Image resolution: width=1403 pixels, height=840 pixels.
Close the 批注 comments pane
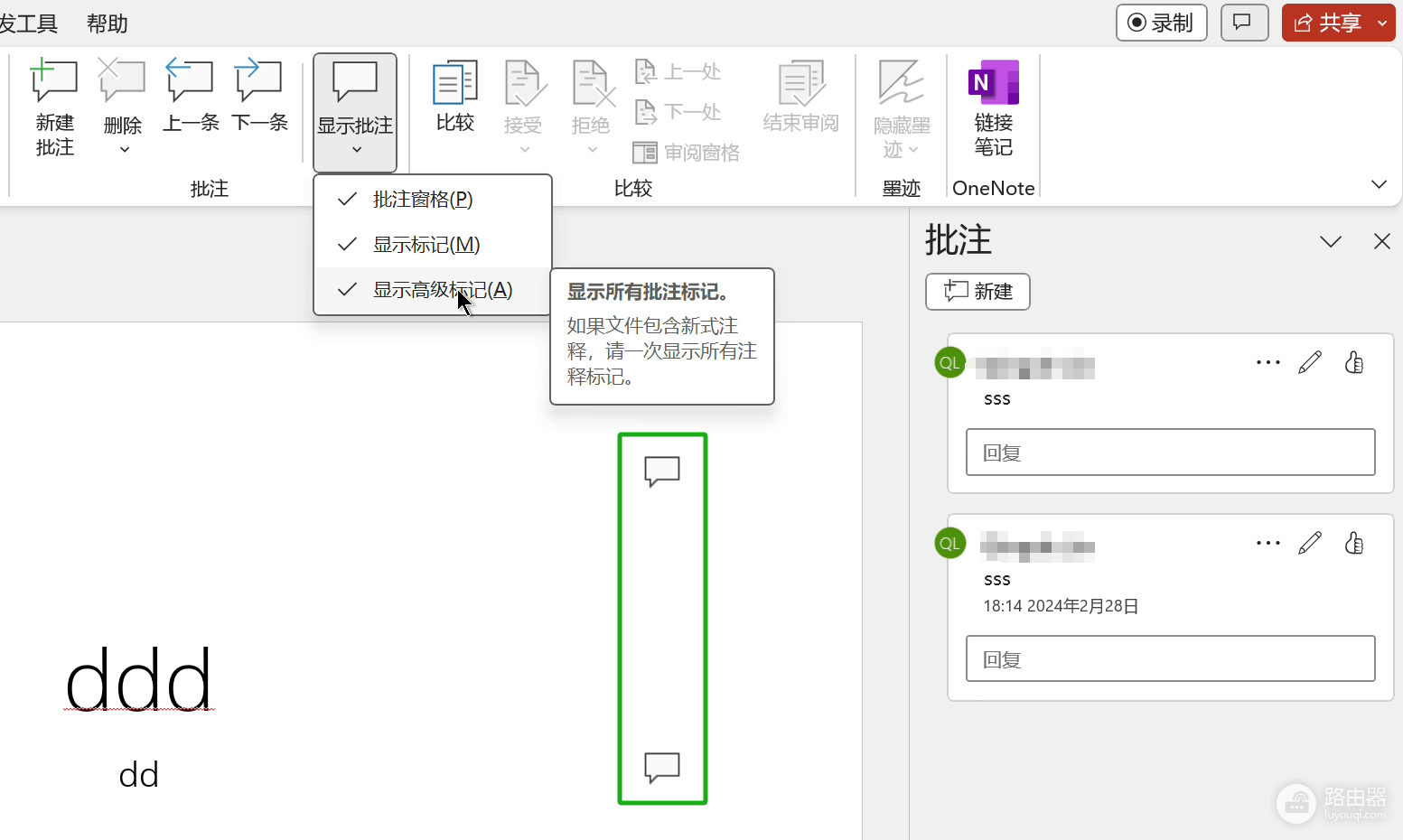click(x=1381, y=241)
